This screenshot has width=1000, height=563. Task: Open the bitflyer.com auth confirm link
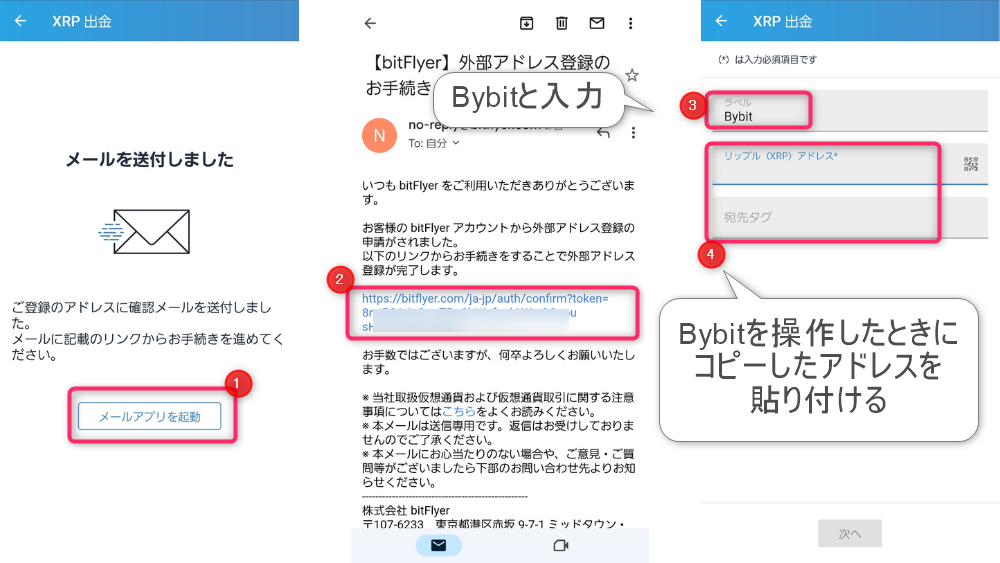pos(485,312)
